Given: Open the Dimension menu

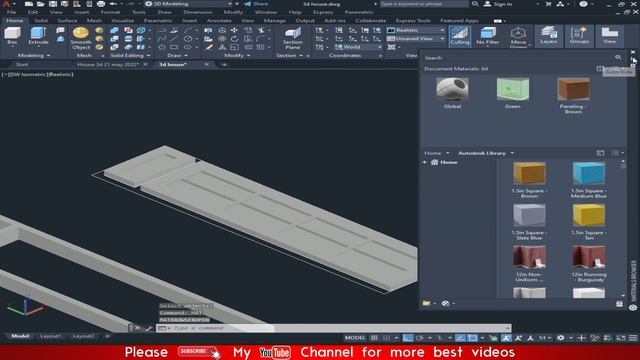Looking at the screenshot, I should coord(198,12).
